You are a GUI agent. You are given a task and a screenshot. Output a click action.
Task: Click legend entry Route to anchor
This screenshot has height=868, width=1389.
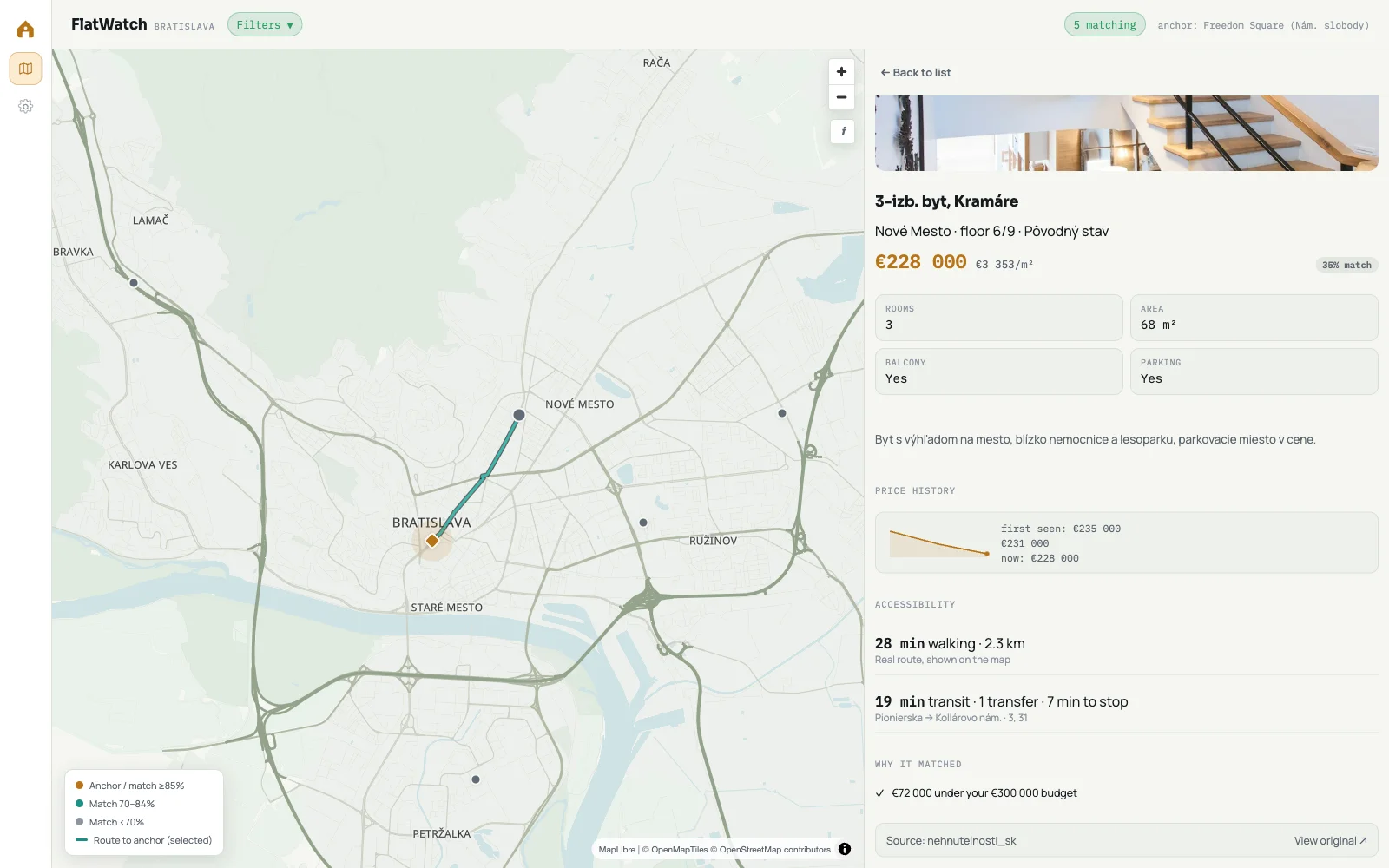pos(143,840)
